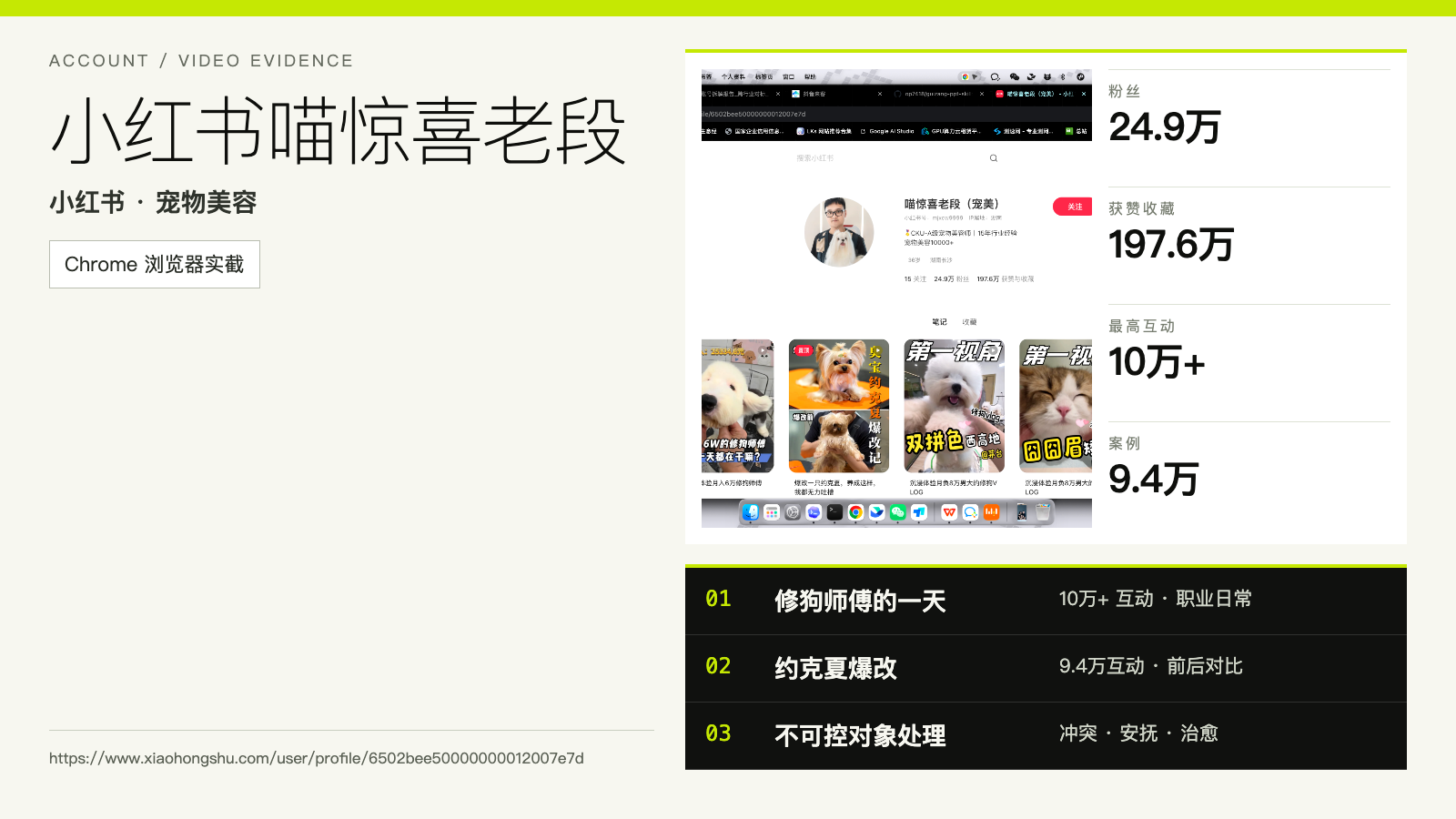Image resolution: width=1456 pixels, height=819 pixels.
Task: Open the 窗口 menu
Action: (x=788, y=76)
